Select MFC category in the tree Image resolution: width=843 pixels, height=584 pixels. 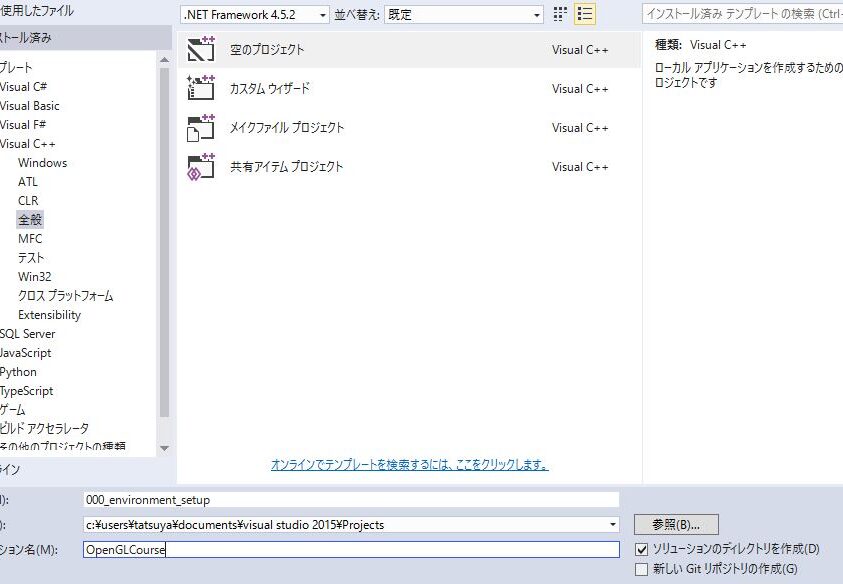pyautogui.click(x=30, y=239)
